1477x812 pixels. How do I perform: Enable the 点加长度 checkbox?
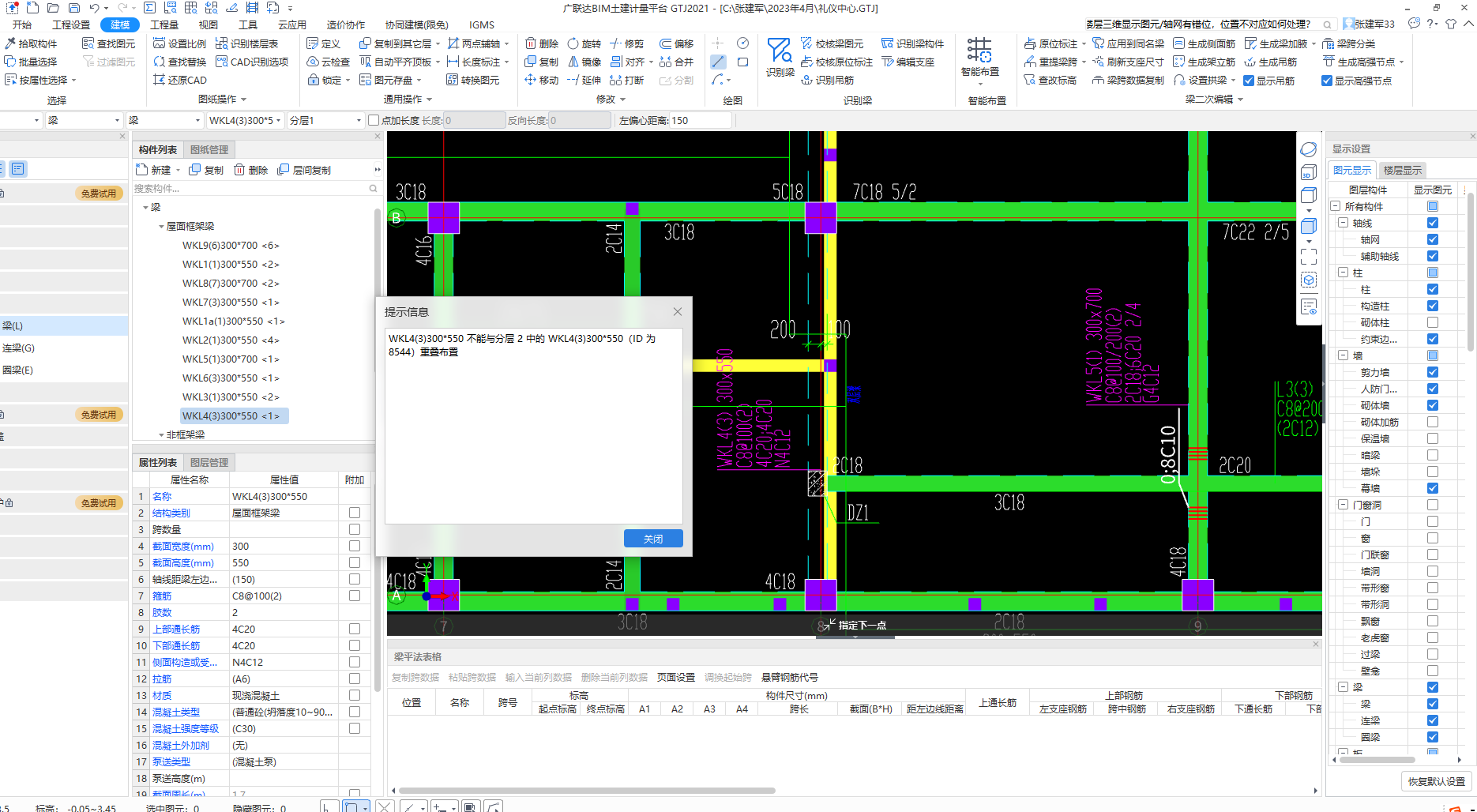374,120
